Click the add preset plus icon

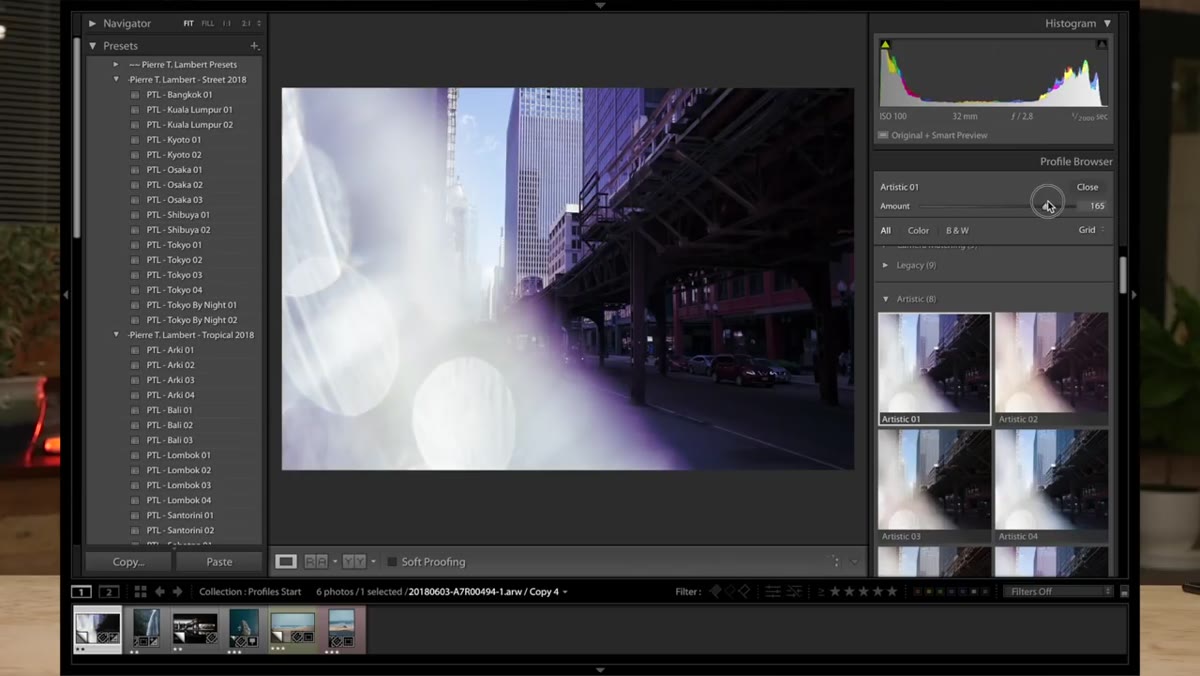click(x=254, y=46)
